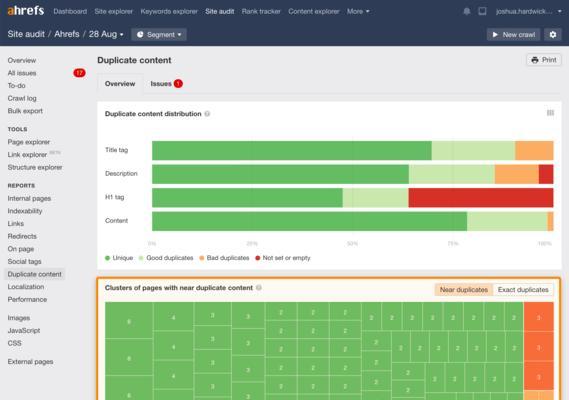
Task: Start a New crawl
Action: tap(513, 34)
